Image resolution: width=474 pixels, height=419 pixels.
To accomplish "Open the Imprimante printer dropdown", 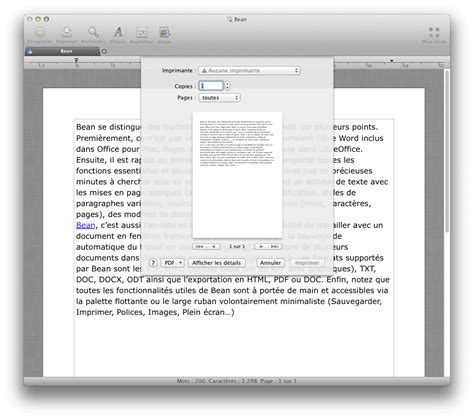I will (249, 71).
